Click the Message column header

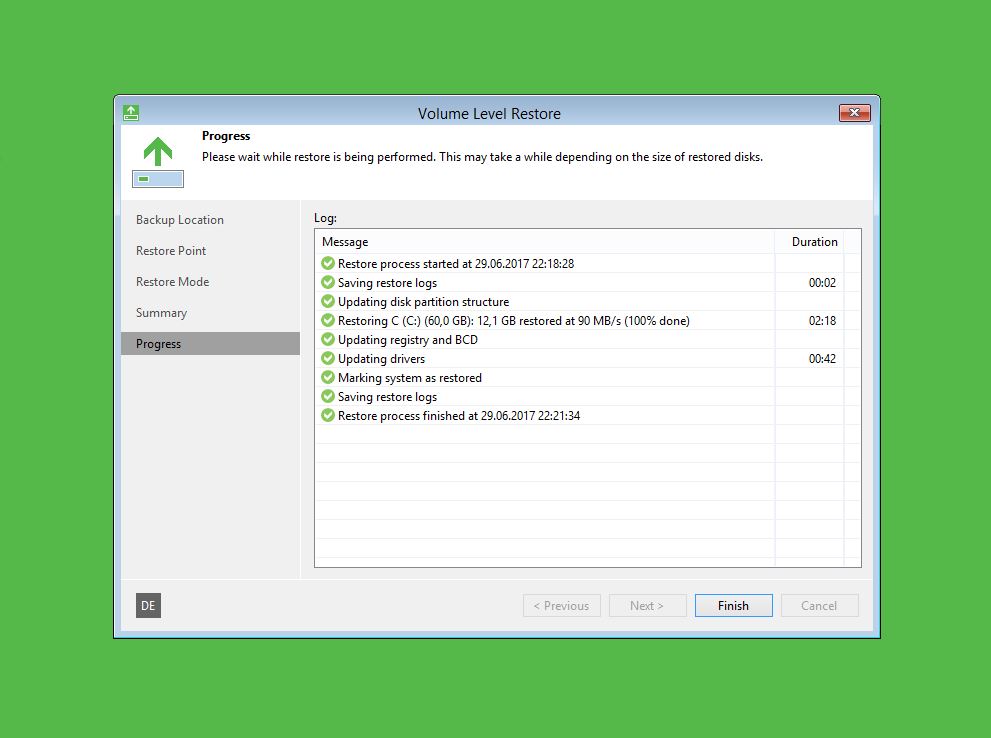point(345,242)
